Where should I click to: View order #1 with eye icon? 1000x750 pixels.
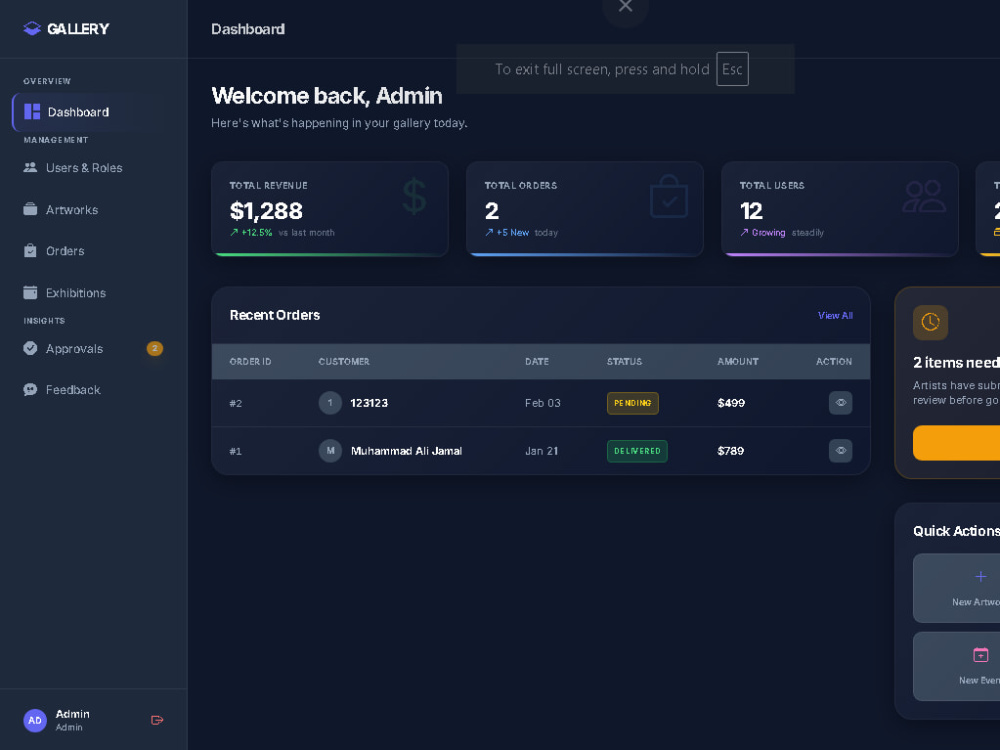pyautogui.click(x=841, y=451)
